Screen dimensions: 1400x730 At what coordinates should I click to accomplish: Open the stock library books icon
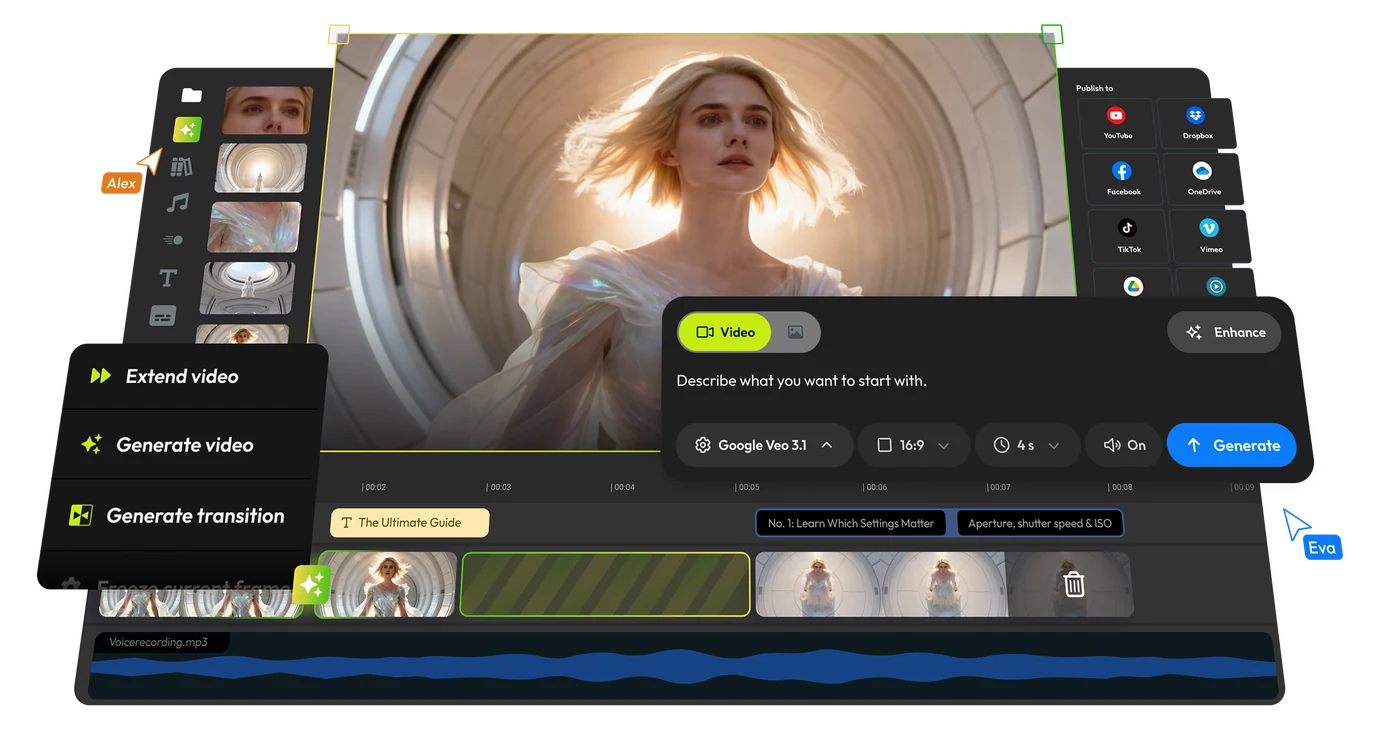pyautogui.click(x=181, y=167)
